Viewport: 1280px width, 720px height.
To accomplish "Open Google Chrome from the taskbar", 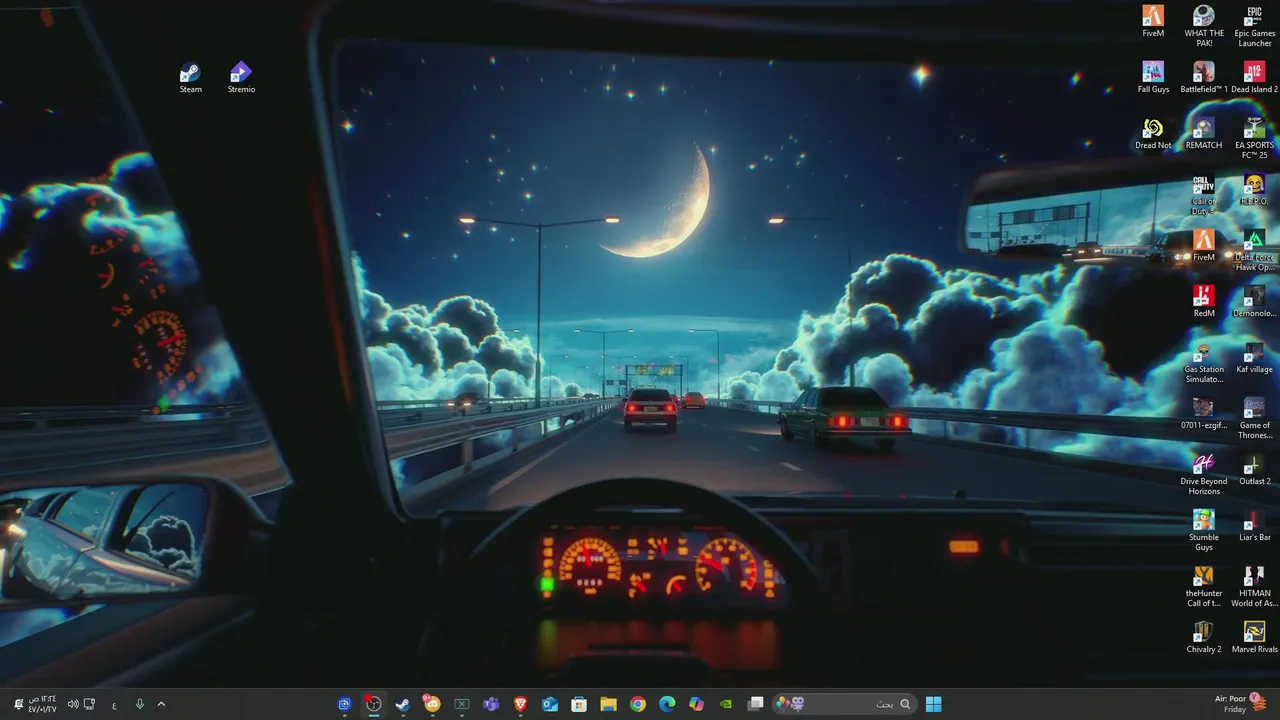I will [x=638, y=704].
